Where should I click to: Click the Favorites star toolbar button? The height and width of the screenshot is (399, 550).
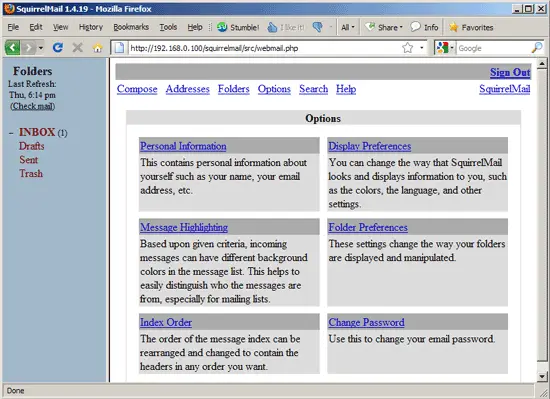471,27
